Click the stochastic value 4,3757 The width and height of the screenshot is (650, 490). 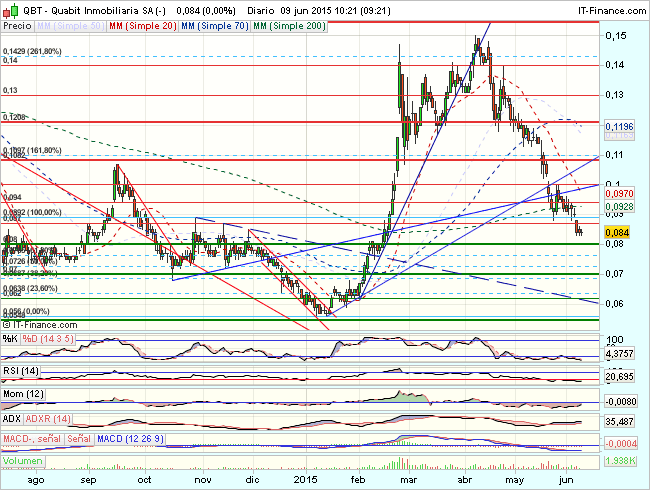click(619, 354)
